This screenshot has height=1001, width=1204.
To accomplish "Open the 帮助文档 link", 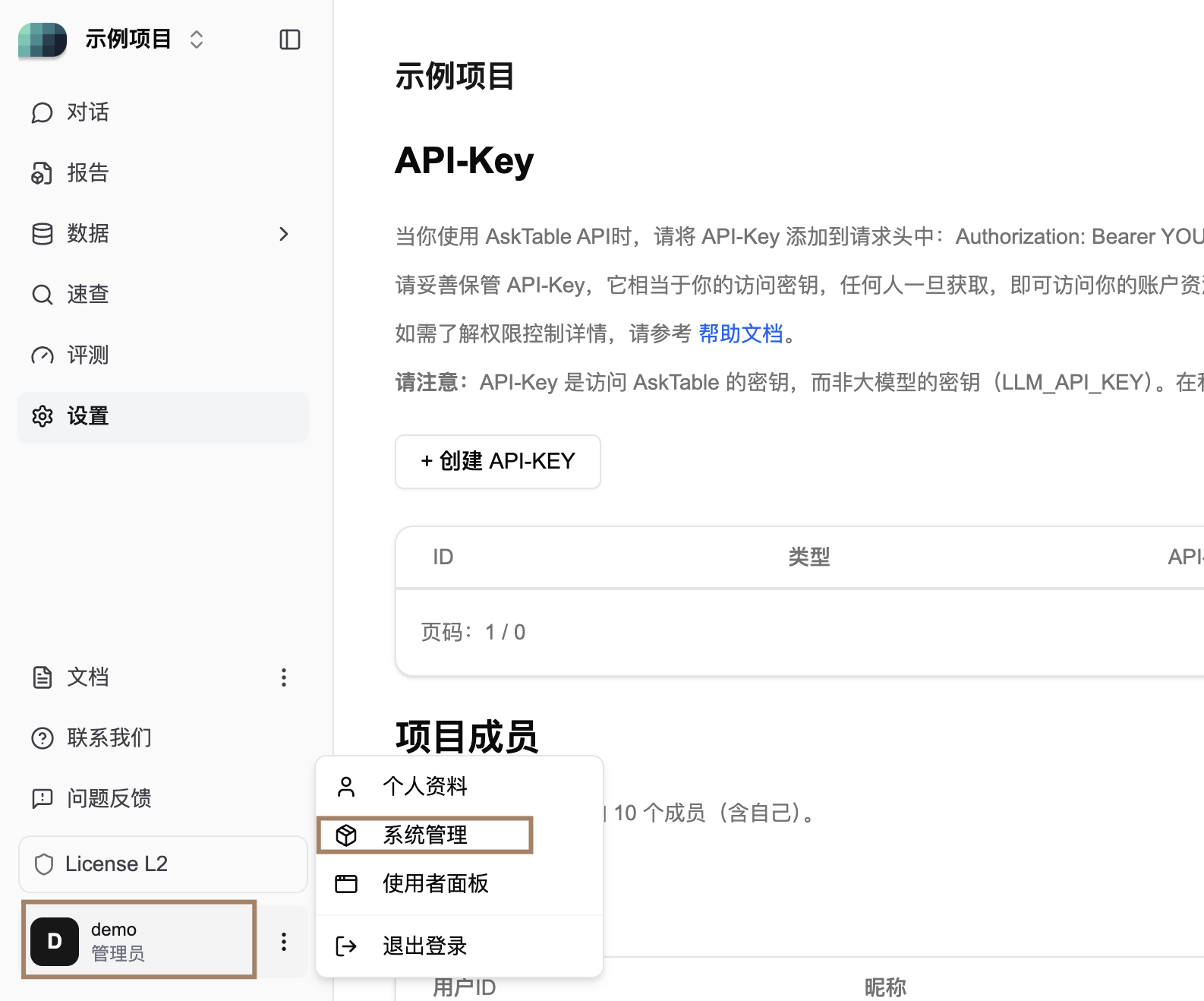I will (x=740, y=333).
